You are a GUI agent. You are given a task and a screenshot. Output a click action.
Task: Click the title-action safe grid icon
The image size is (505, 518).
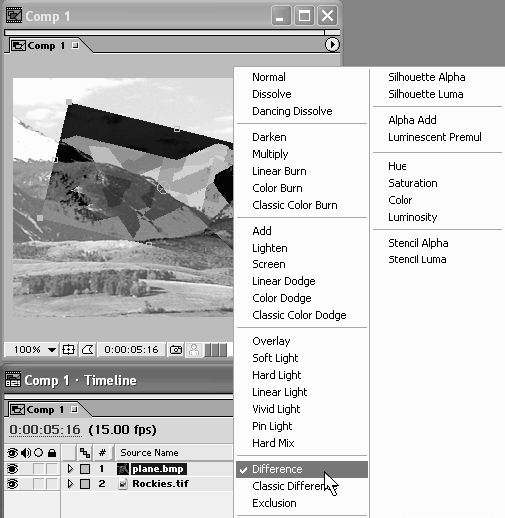coord(68,350)
